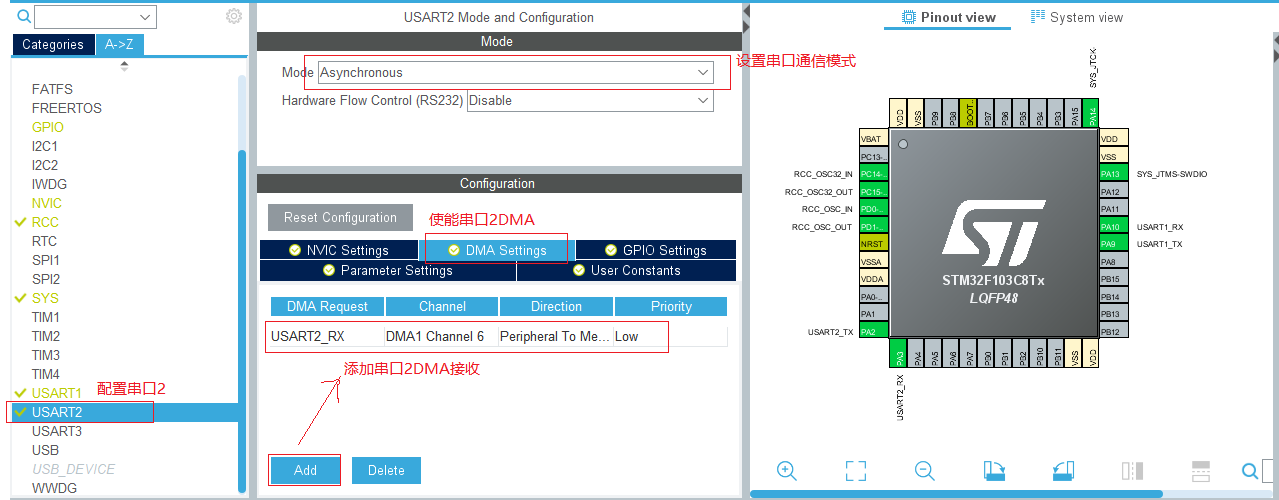Screen dimensions: 1279x500
Task: Select FATFS in the peripheral list
Action: point(52,89)
